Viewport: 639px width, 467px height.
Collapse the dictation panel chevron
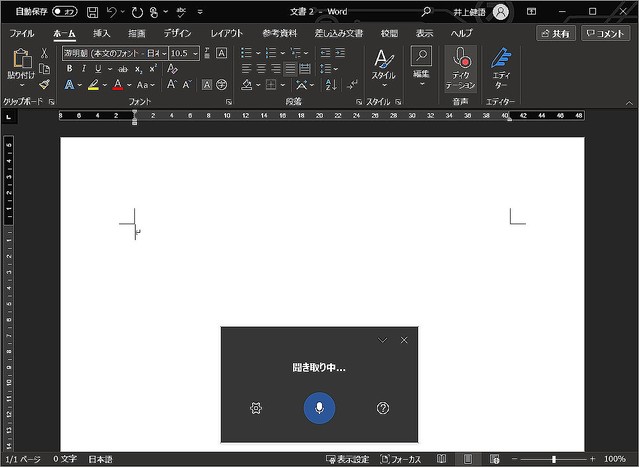point(382,340)
